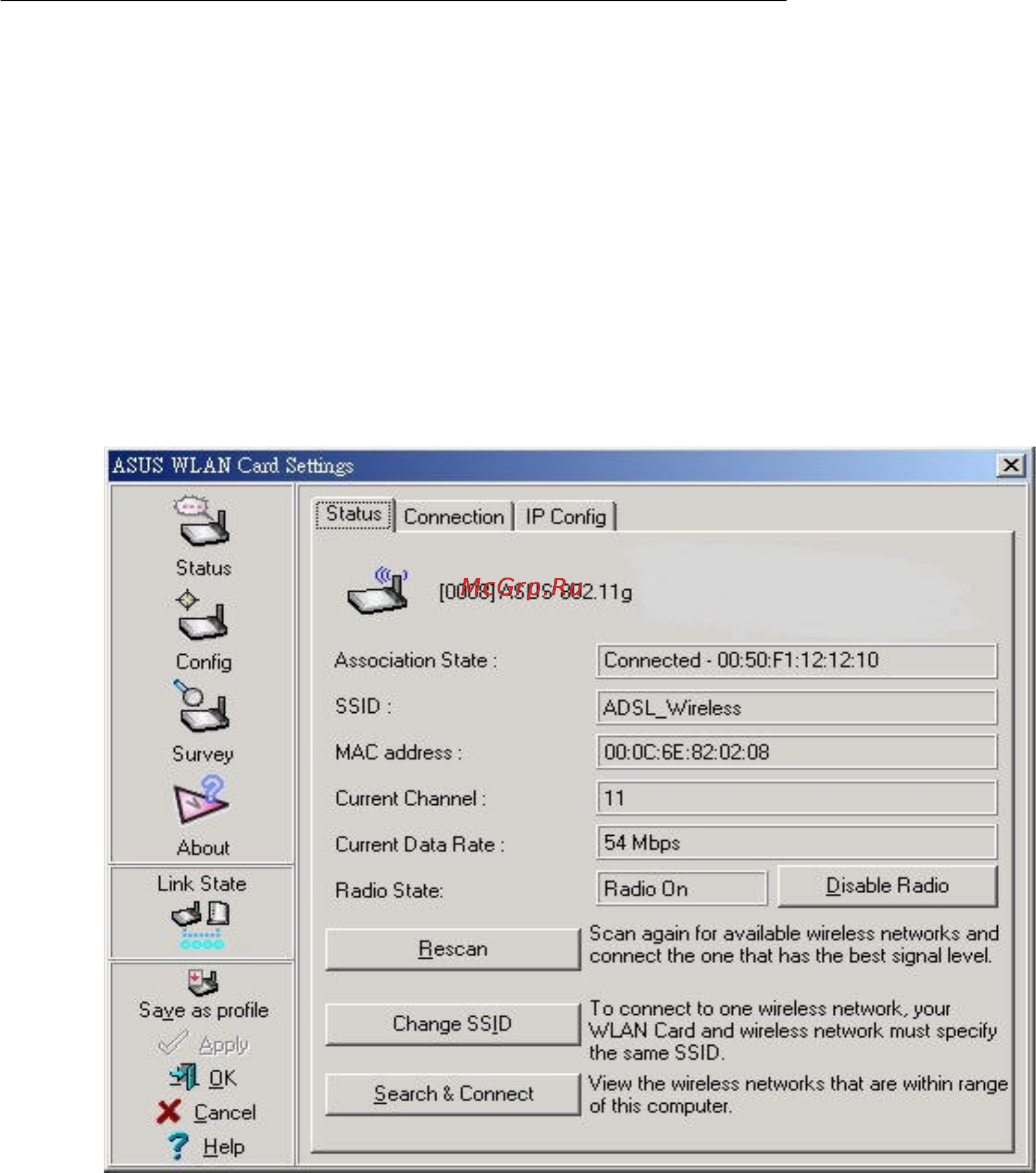Close the ASUS WLAN Card Settings window
Image resolution: width=1036 pixels, height=1173 pixels.
[x=1011, y=465]
